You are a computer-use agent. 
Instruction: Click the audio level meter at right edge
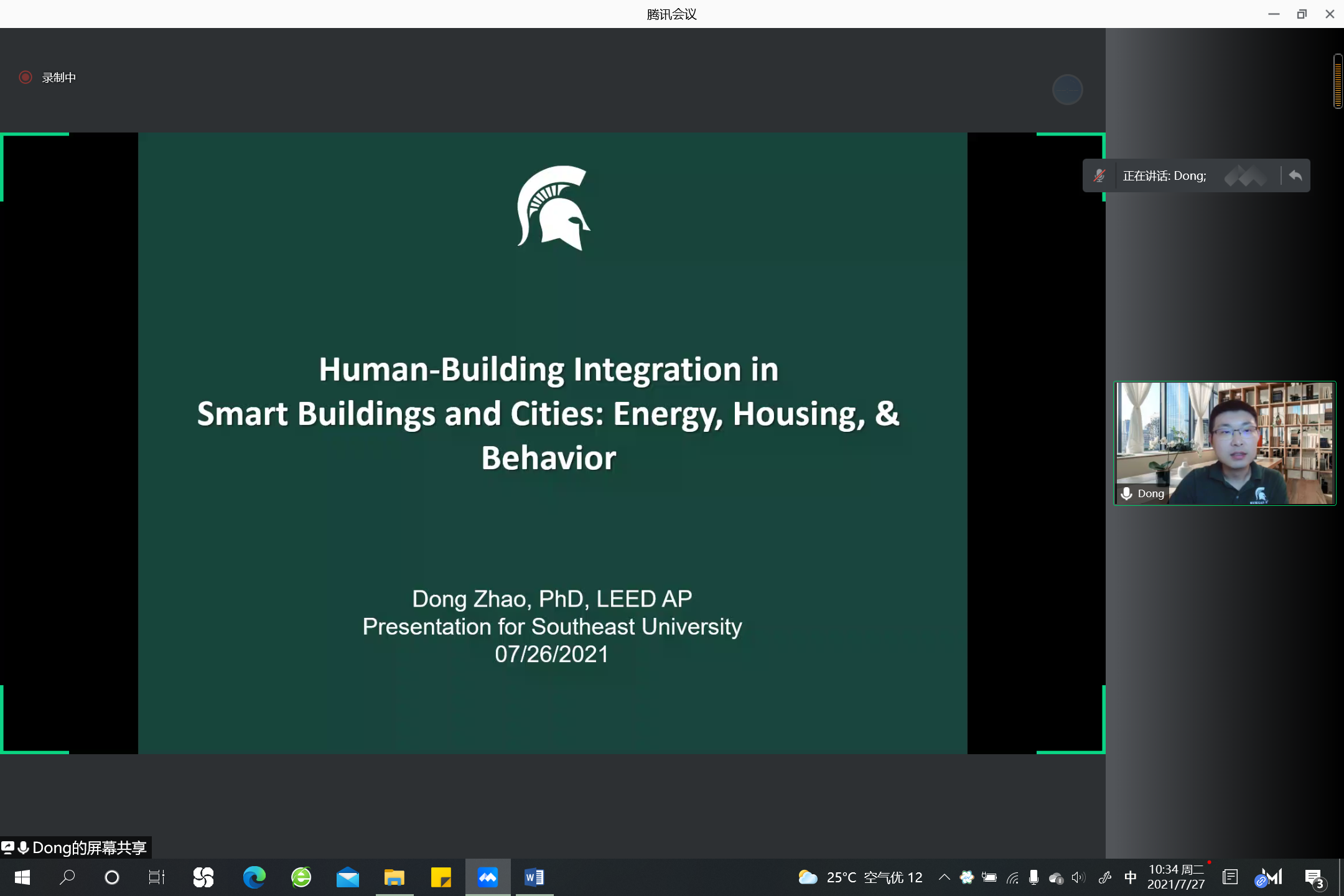pos(1337,81)
